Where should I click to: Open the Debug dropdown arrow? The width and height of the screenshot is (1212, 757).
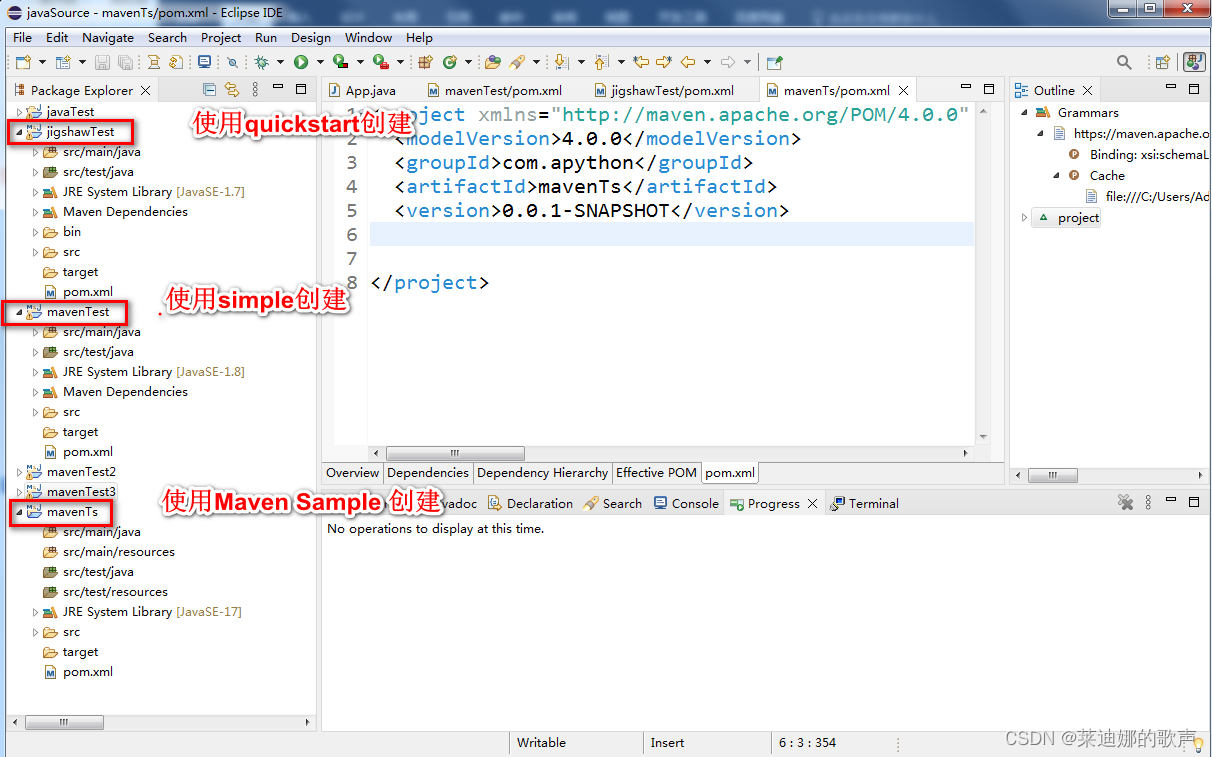coord(280,62)
